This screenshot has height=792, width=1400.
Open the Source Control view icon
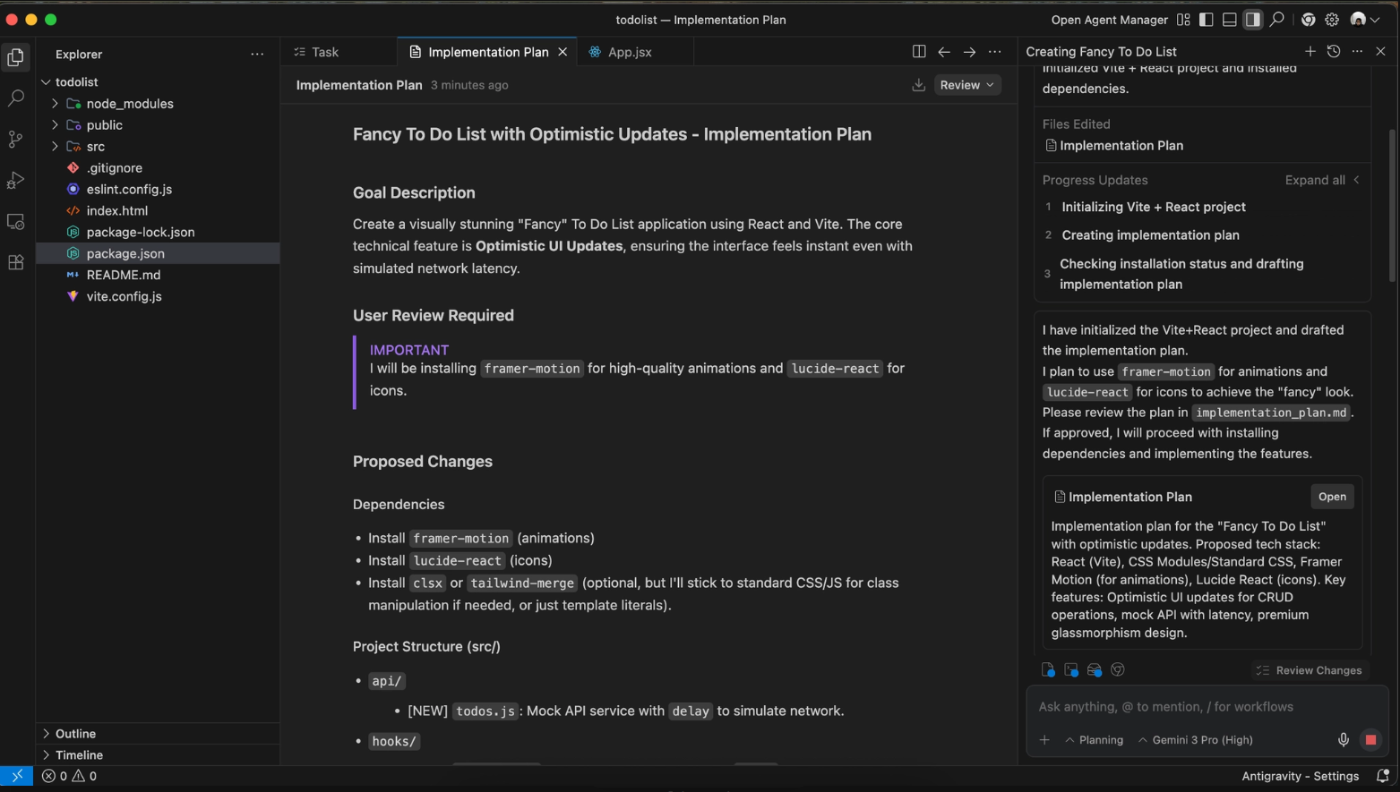(16, 139)
